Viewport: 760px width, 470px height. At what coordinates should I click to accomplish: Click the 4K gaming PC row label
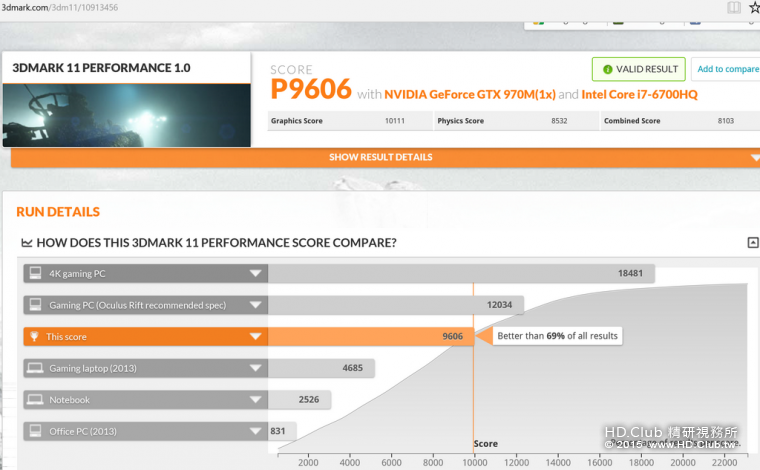pyautogui.click(x=77, y=273)
